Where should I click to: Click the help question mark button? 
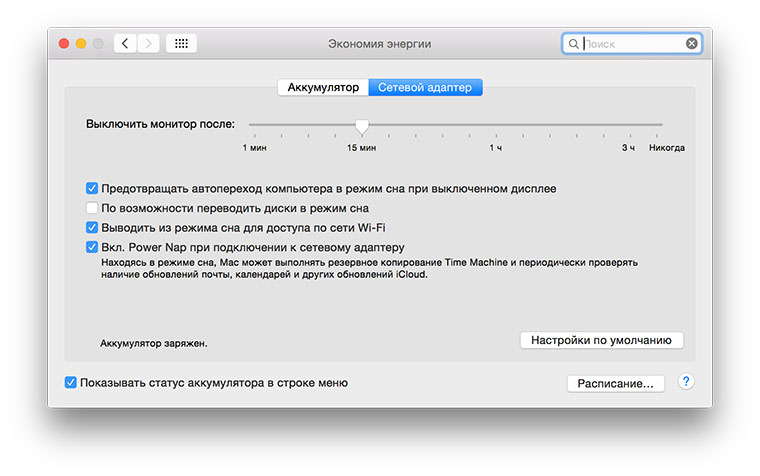pyautogui.click(x=687, y=382)
